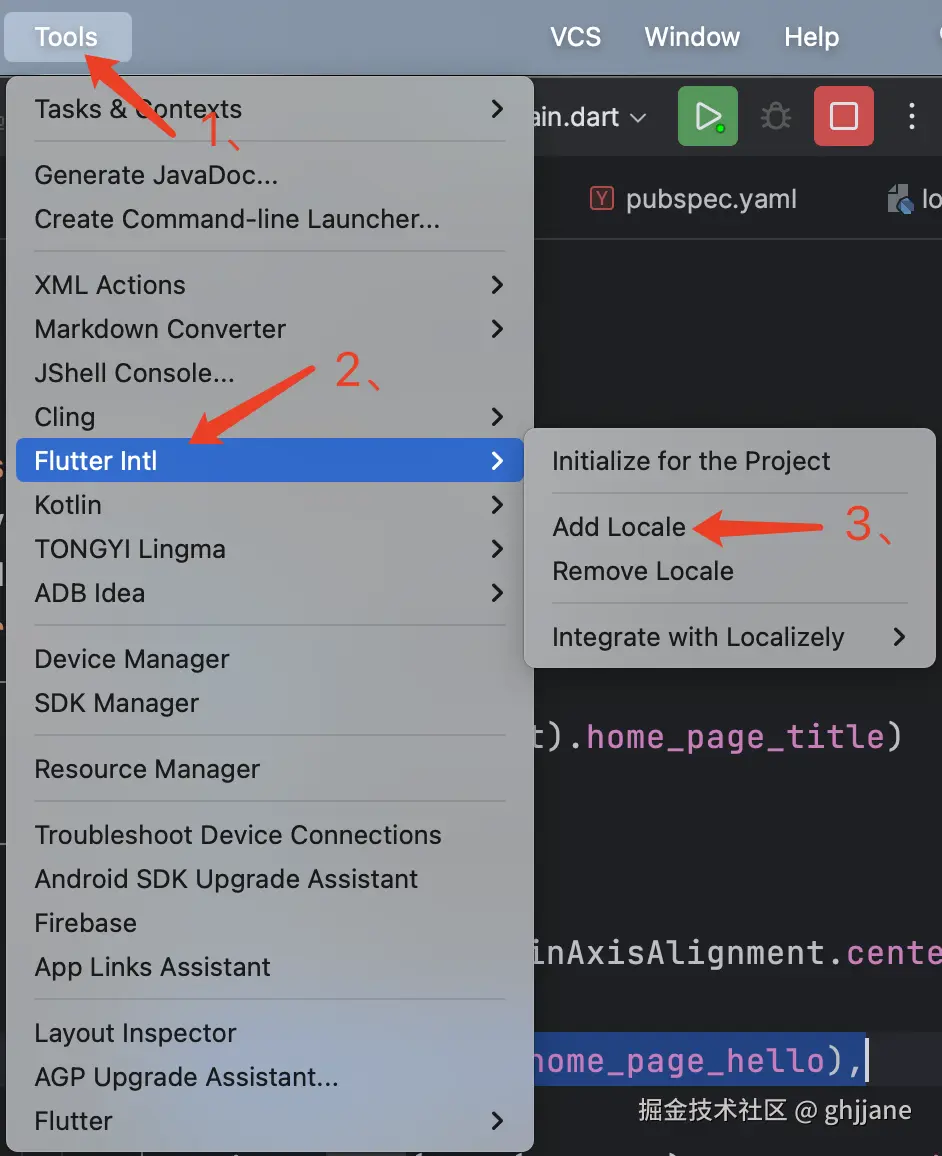Start debugging with the bug icon
Screen dimensions: 942x1156
tap(775, 117)
